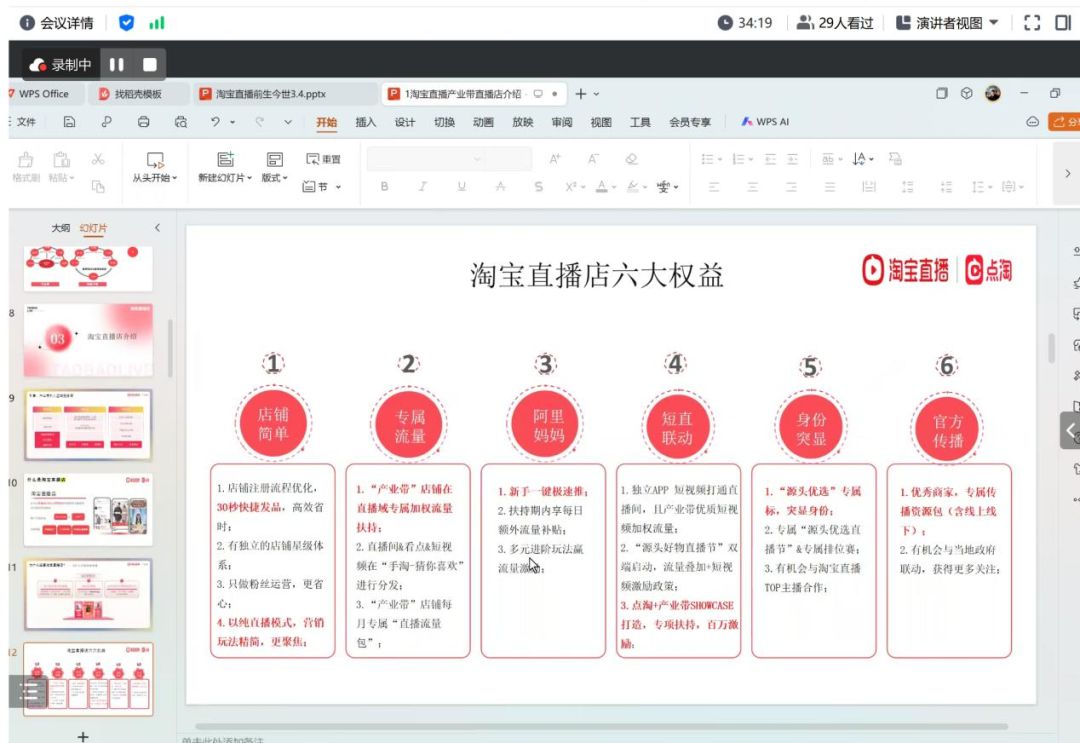Add new slide with plus button
Image resolution: width=1080 pixels, height=743 pixels.
tap(83, 736)
